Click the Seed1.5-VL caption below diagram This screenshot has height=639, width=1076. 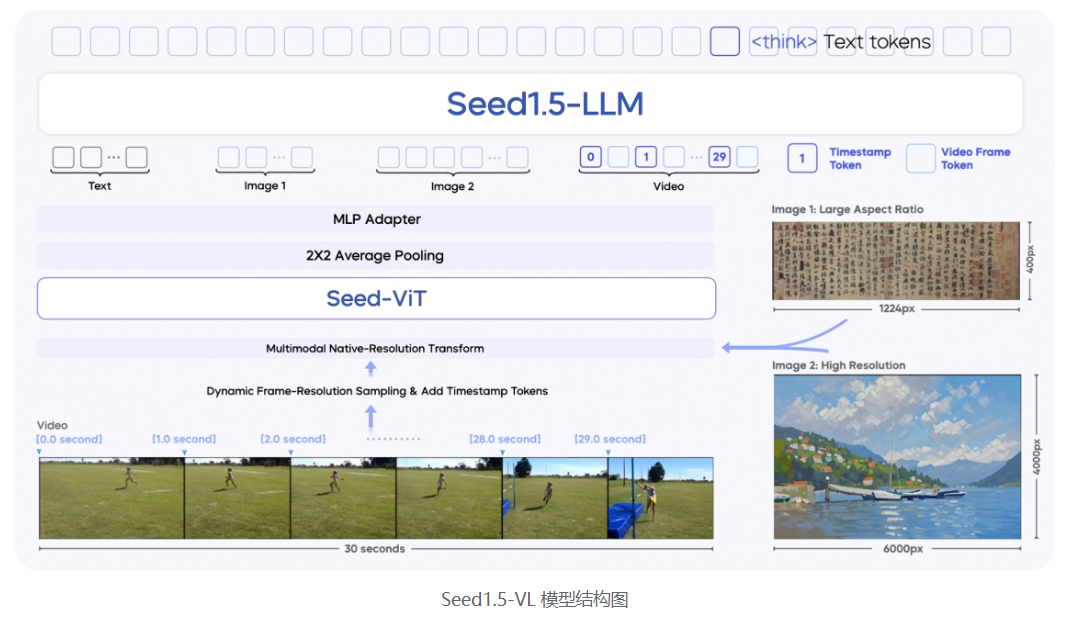click(535, 600)
